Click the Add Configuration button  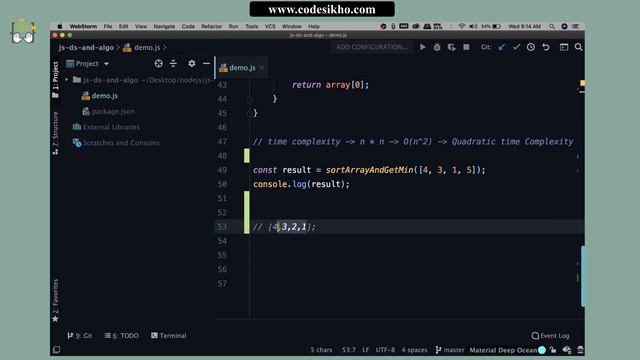click(372, 47)
